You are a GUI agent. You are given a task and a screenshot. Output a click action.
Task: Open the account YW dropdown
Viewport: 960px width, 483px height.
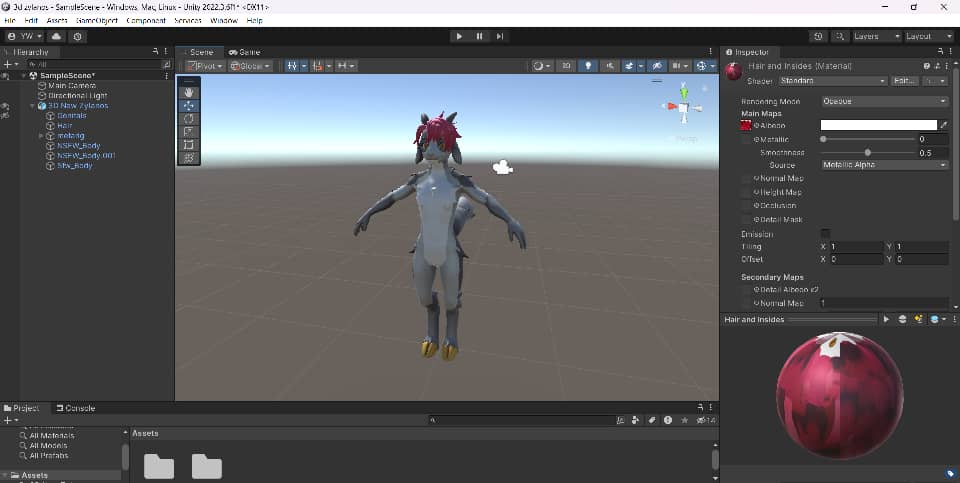24,37
